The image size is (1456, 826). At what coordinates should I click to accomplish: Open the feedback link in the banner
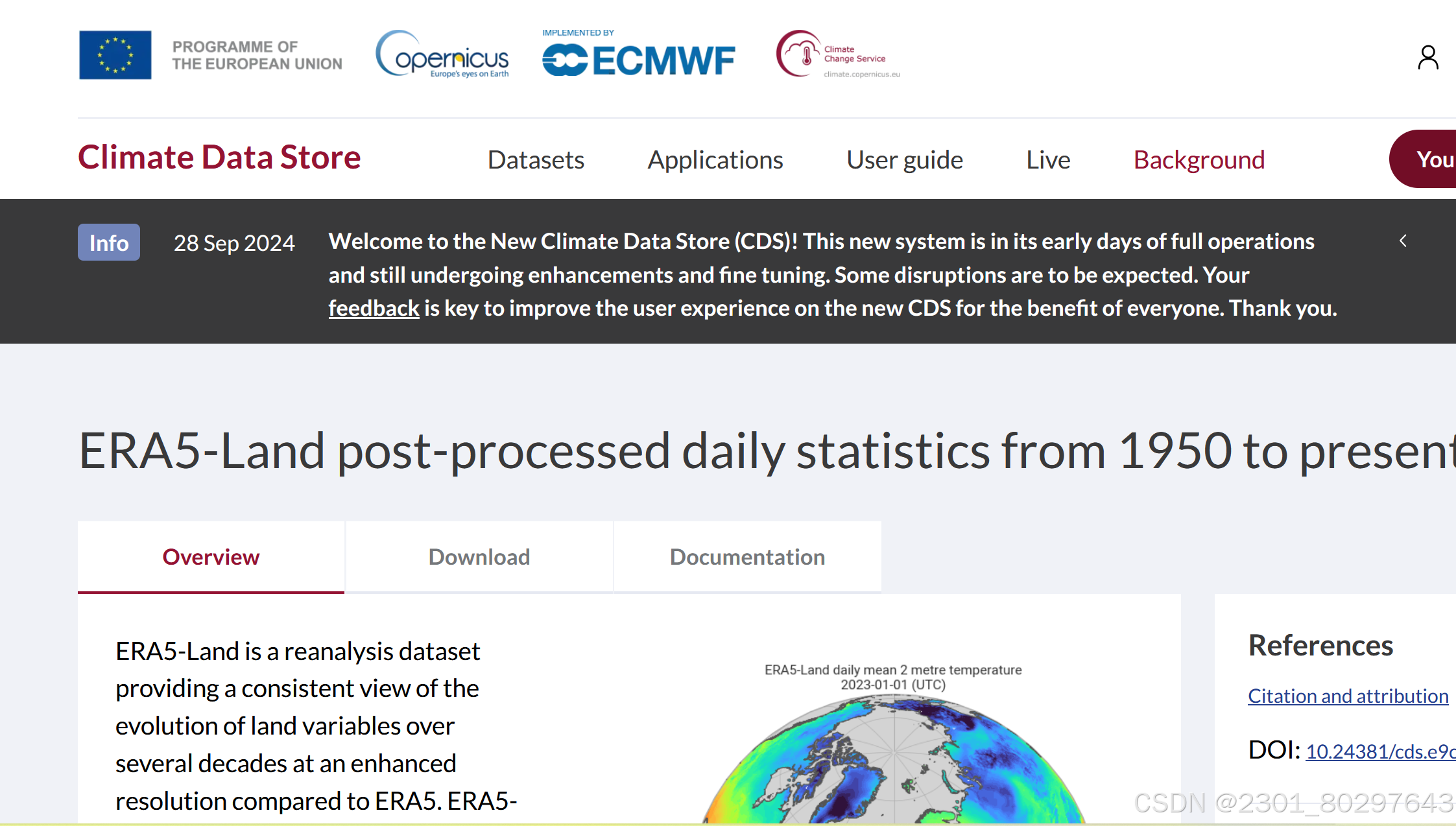[x=374, y=307]
